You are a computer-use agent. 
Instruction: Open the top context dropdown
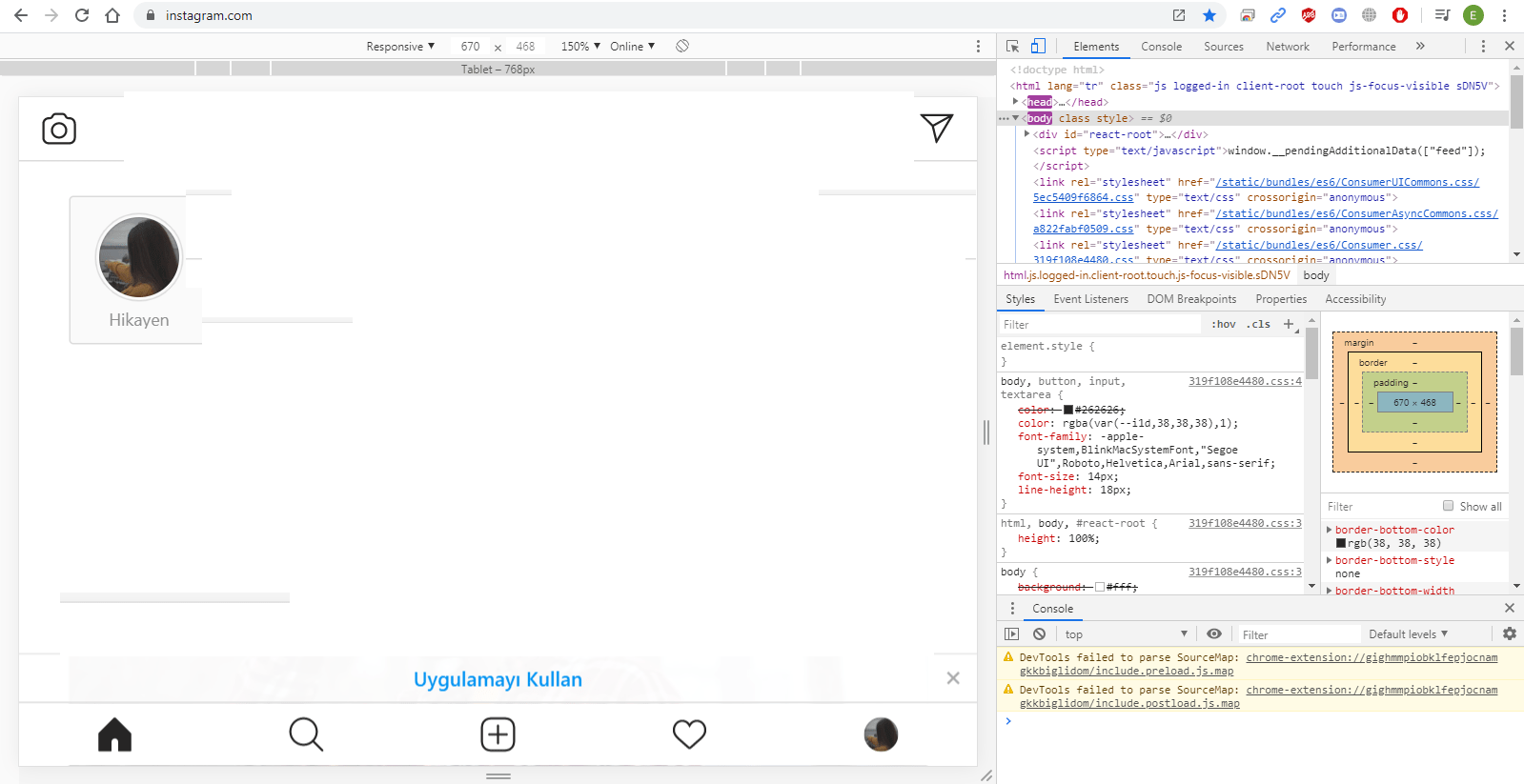pos(1126,634)
